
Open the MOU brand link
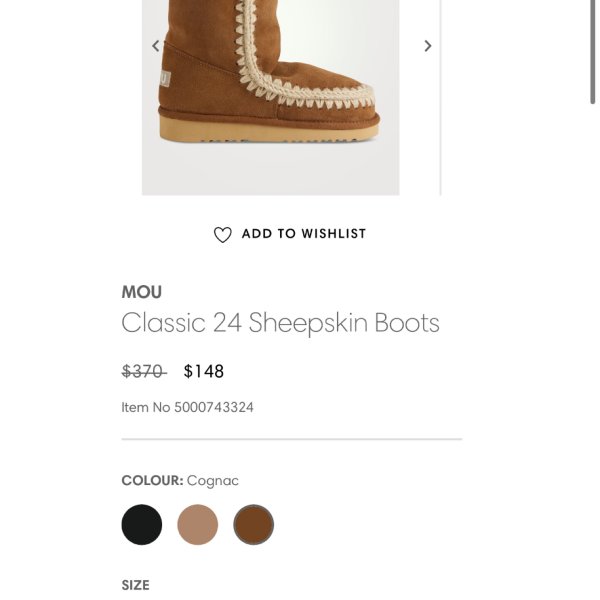(141, 292)
